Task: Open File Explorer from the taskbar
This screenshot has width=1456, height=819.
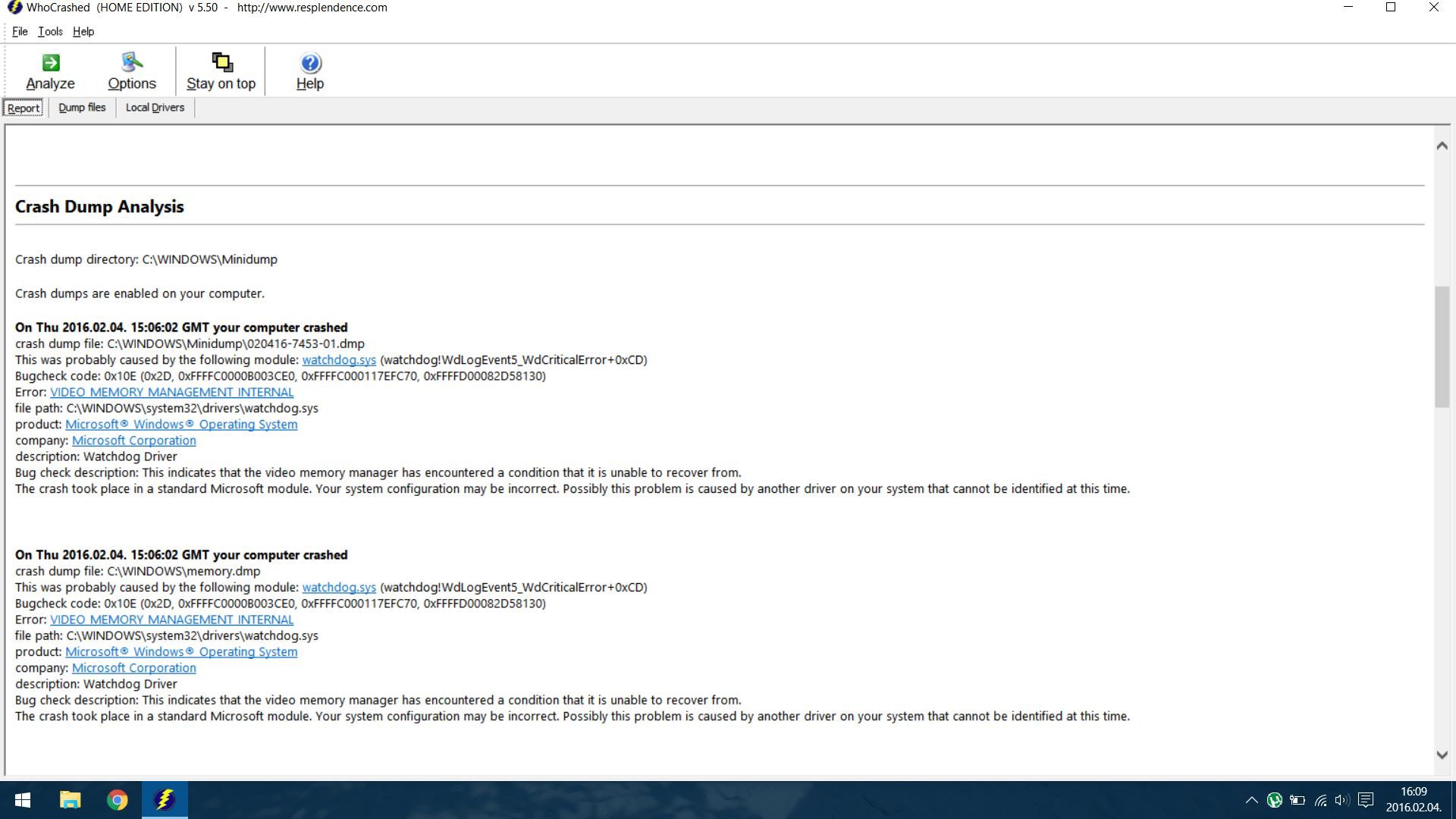Action: (70, 800)
